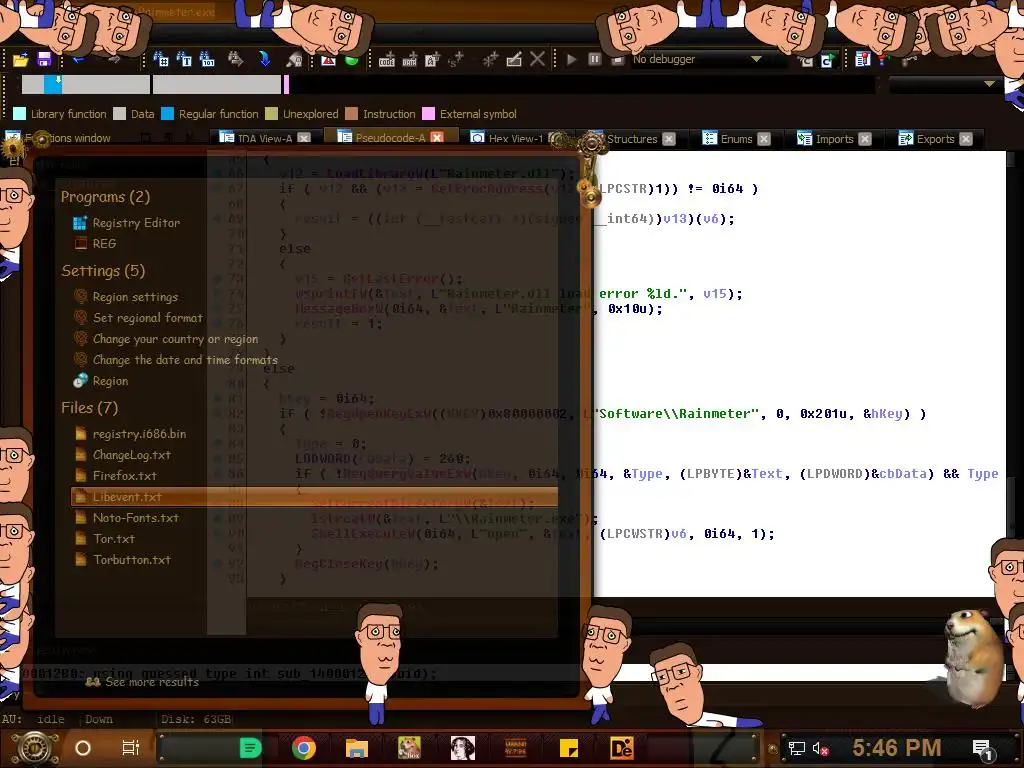The height and width of the screenshot is (768, 1024).
Task: Click the Regular function blue color legend
Action: 167,114
